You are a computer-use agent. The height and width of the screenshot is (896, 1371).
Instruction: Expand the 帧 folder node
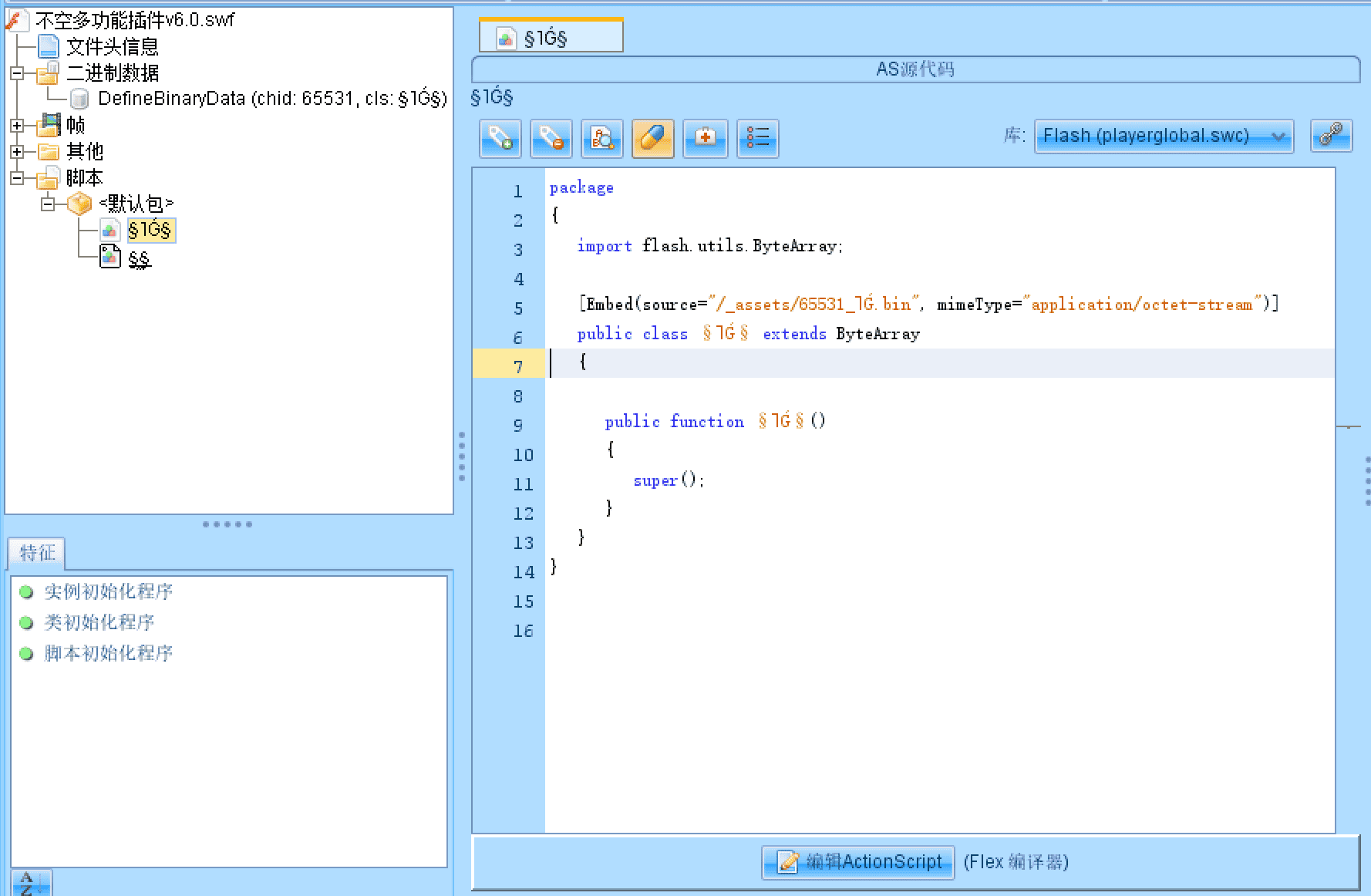pyautogui.click(x=17, y=126)
